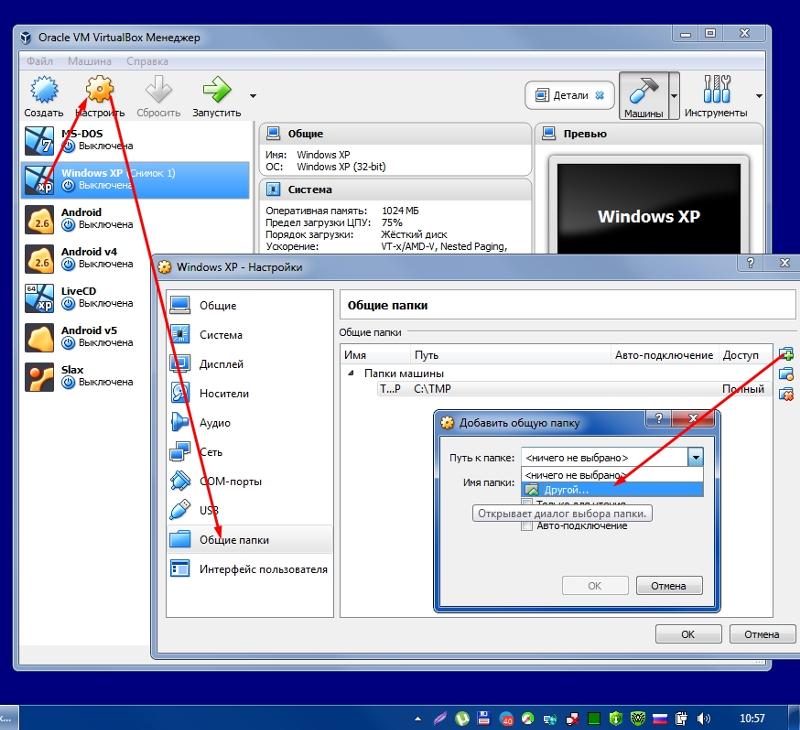Image resolution: width=800 pixels, height=730 pixels.
Task: Click the taskbar clock showing 10:57
Action: 752,719
